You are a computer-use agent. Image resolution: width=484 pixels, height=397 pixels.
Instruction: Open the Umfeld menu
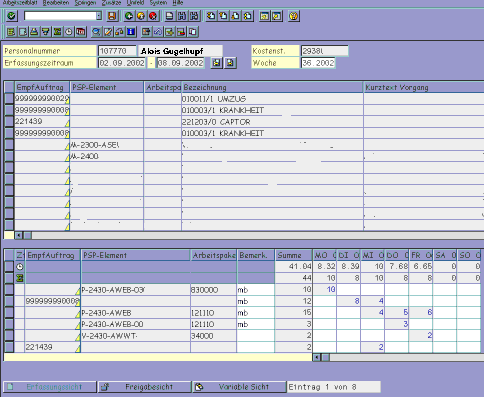coord(135,3)
